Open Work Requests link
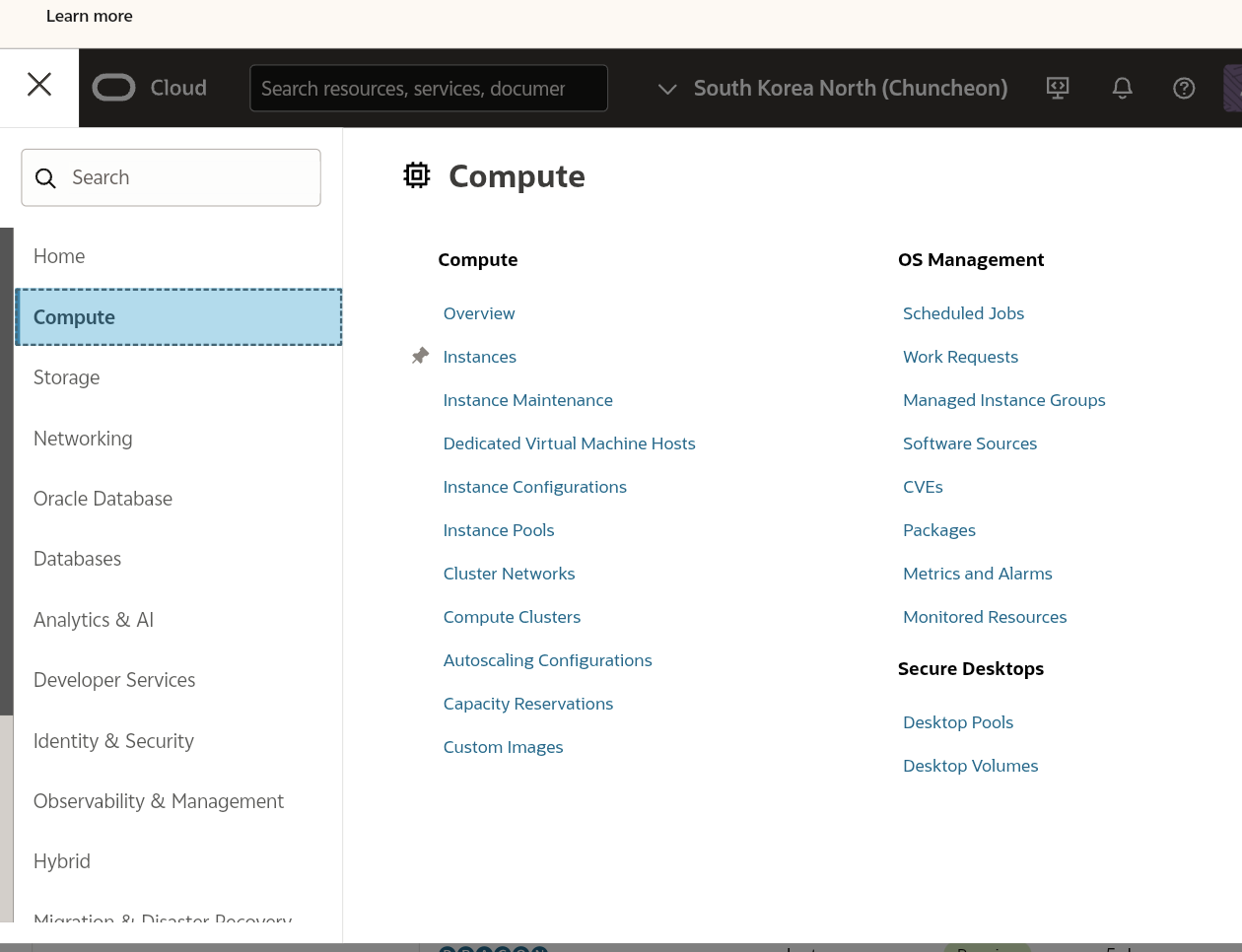This screenshot has width=1242, height=952. pyautogui.click(x=961, y=357)
